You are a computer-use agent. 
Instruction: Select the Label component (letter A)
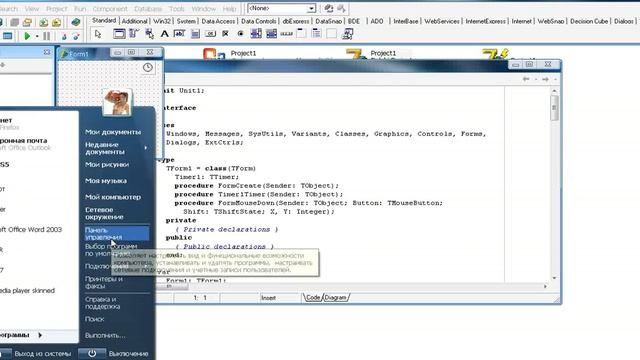tap(164, 34)
